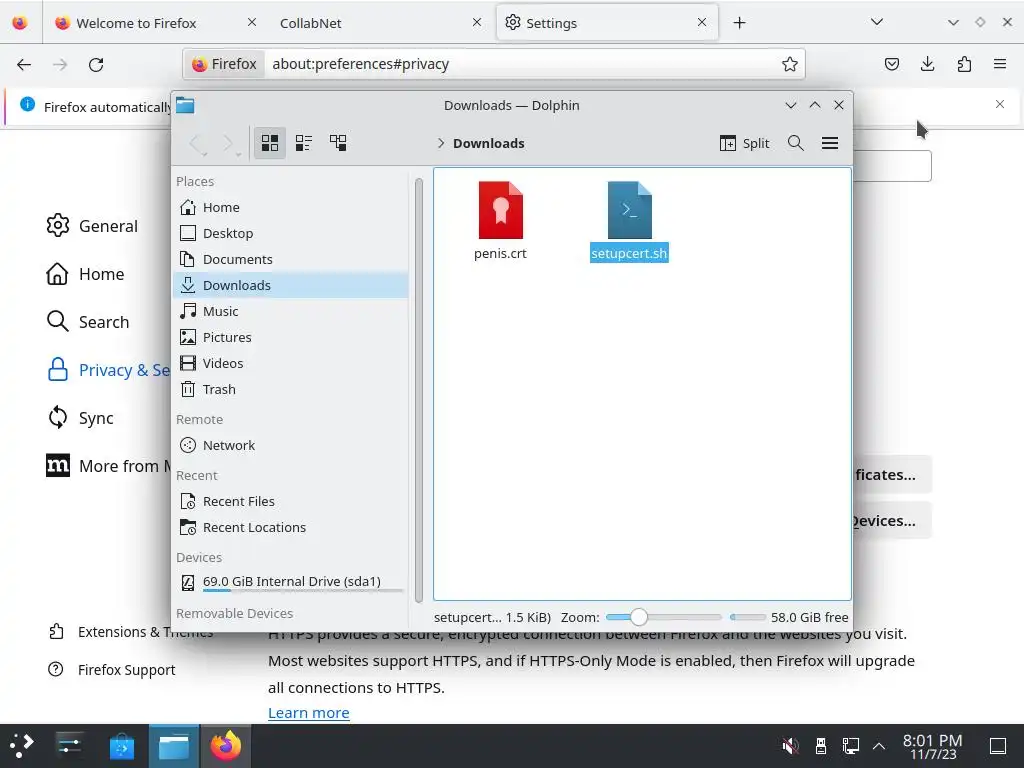This screenshot has height=768, width=1024.
Task: Open Sync settings category
Action: click(81, 418)
